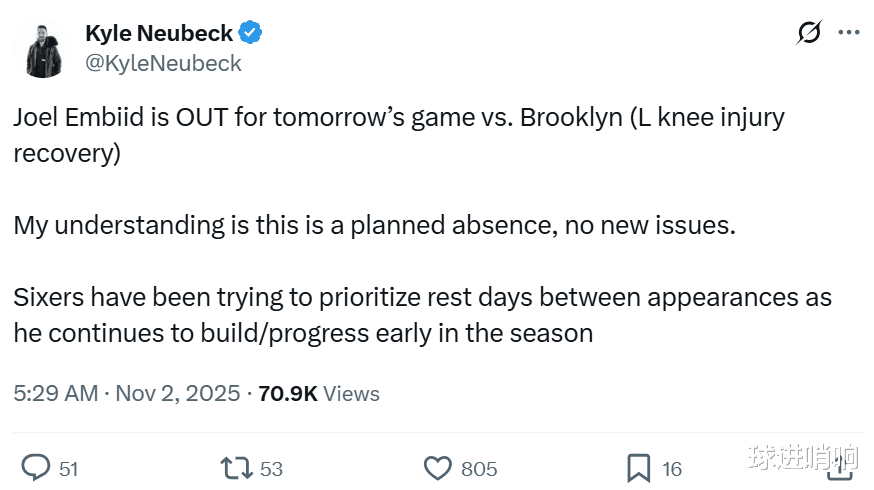The width and height of the screenshot is (874, 490).
Task: Like the post with the heart icon
Action: coord(437,467)
